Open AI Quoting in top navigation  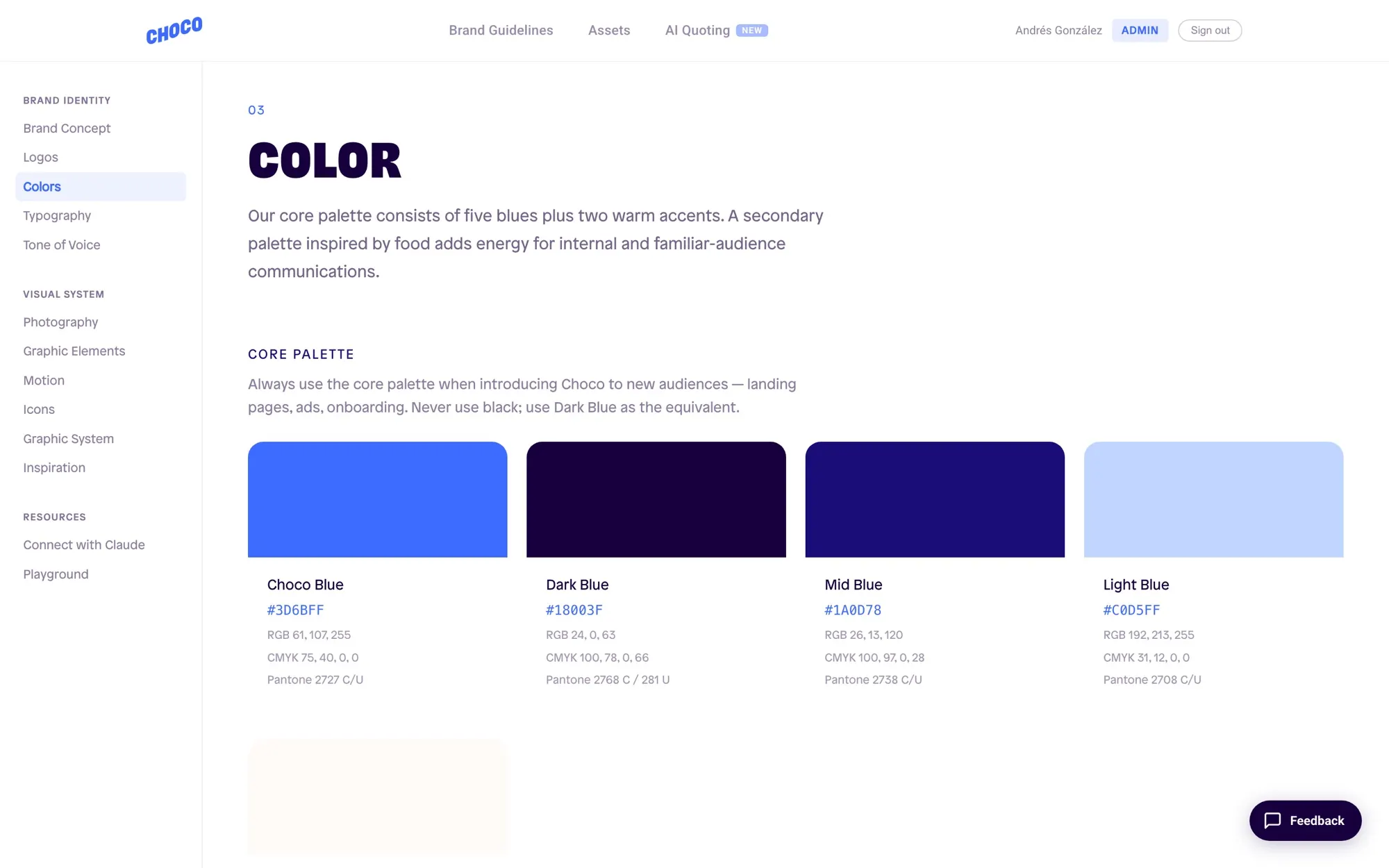[697, 31]
